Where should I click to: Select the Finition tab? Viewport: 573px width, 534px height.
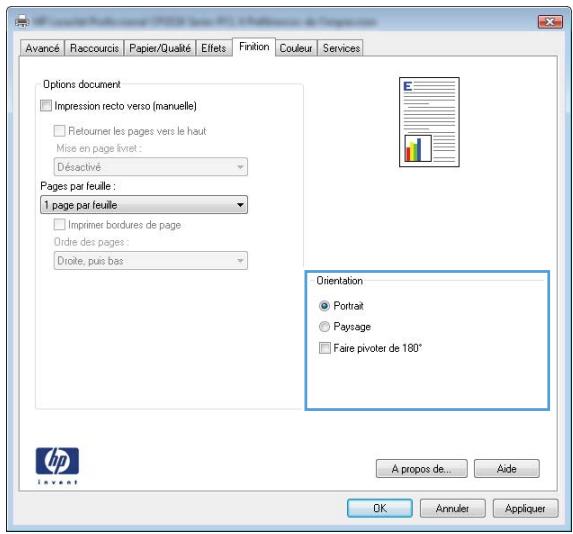point(254,47)
